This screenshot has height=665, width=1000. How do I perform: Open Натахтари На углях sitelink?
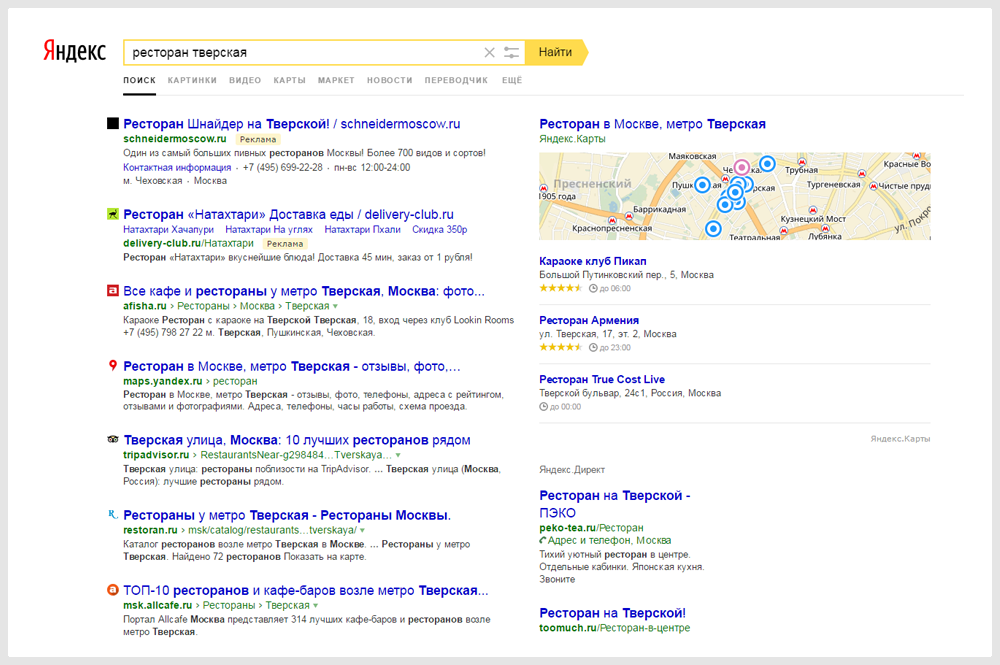point(269,230)
